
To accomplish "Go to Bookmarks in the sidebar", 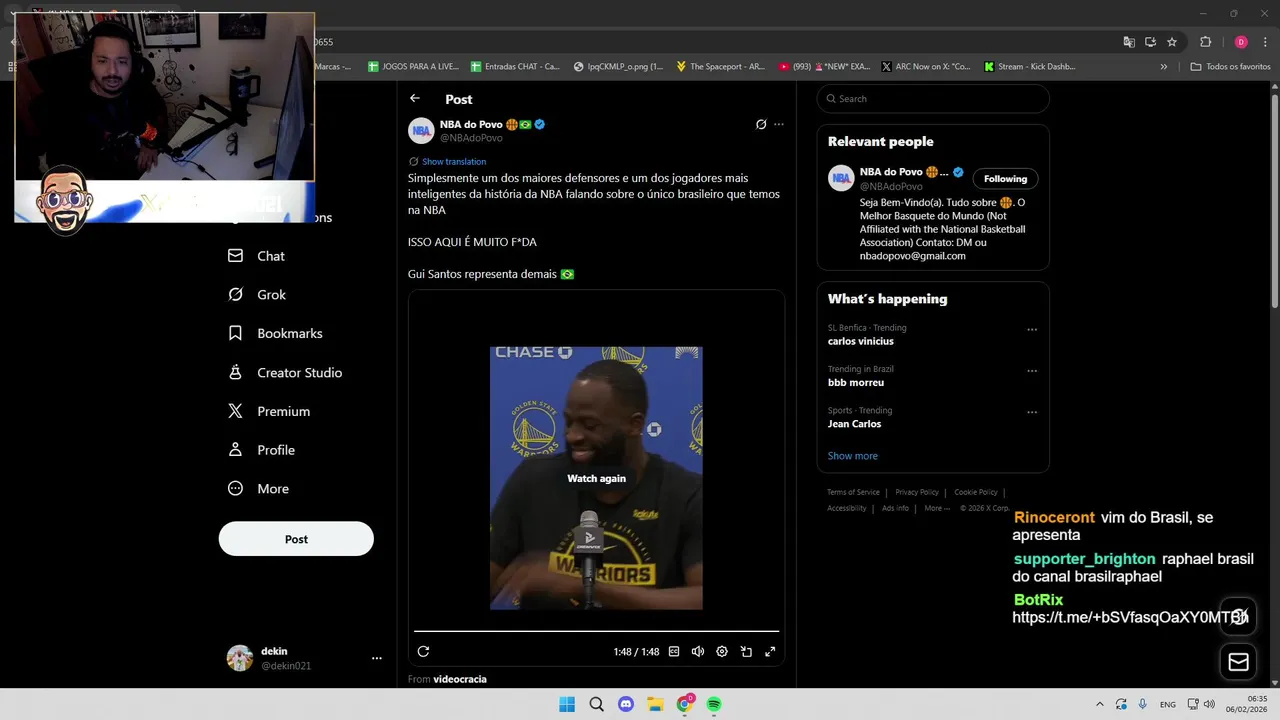I will [x=276, y=333].
